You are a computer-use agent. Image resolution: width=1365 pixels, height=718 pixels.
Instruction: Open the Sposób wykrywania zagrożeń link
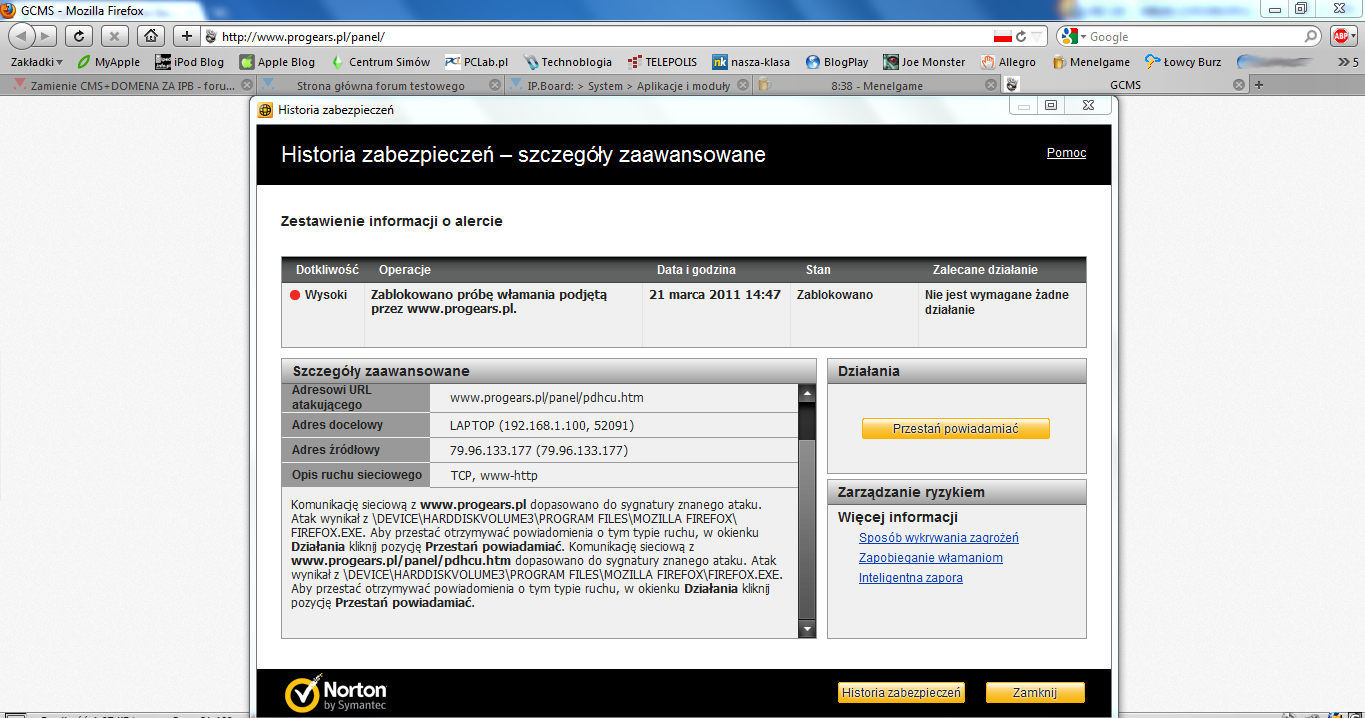click(938, 538)
